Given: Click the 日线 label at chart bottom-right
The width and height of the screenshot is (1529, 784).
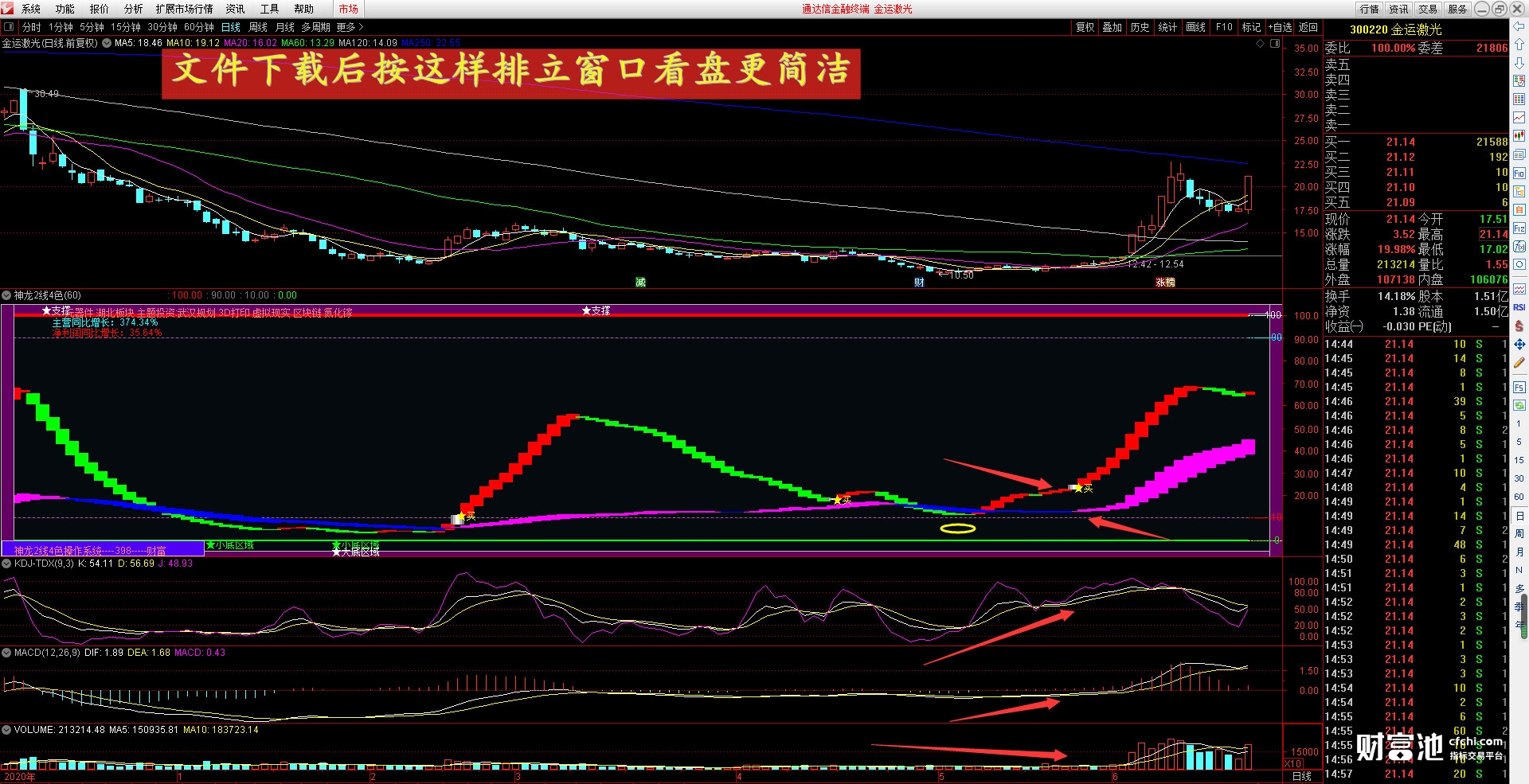Looking at the screenshot, I should pos(1301,776).
